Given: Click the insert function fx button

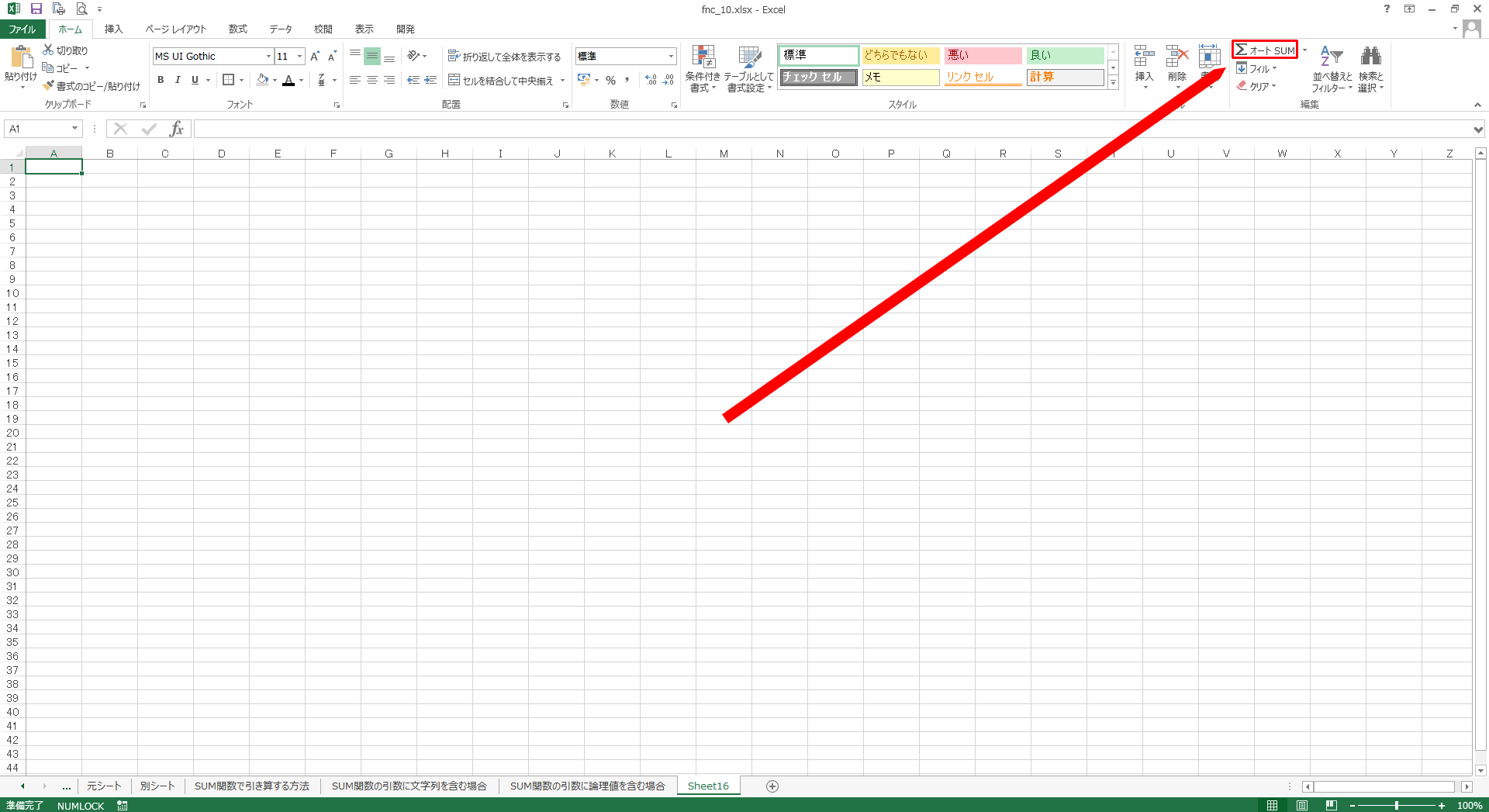Looking at the screenshot, I should 176,129.
